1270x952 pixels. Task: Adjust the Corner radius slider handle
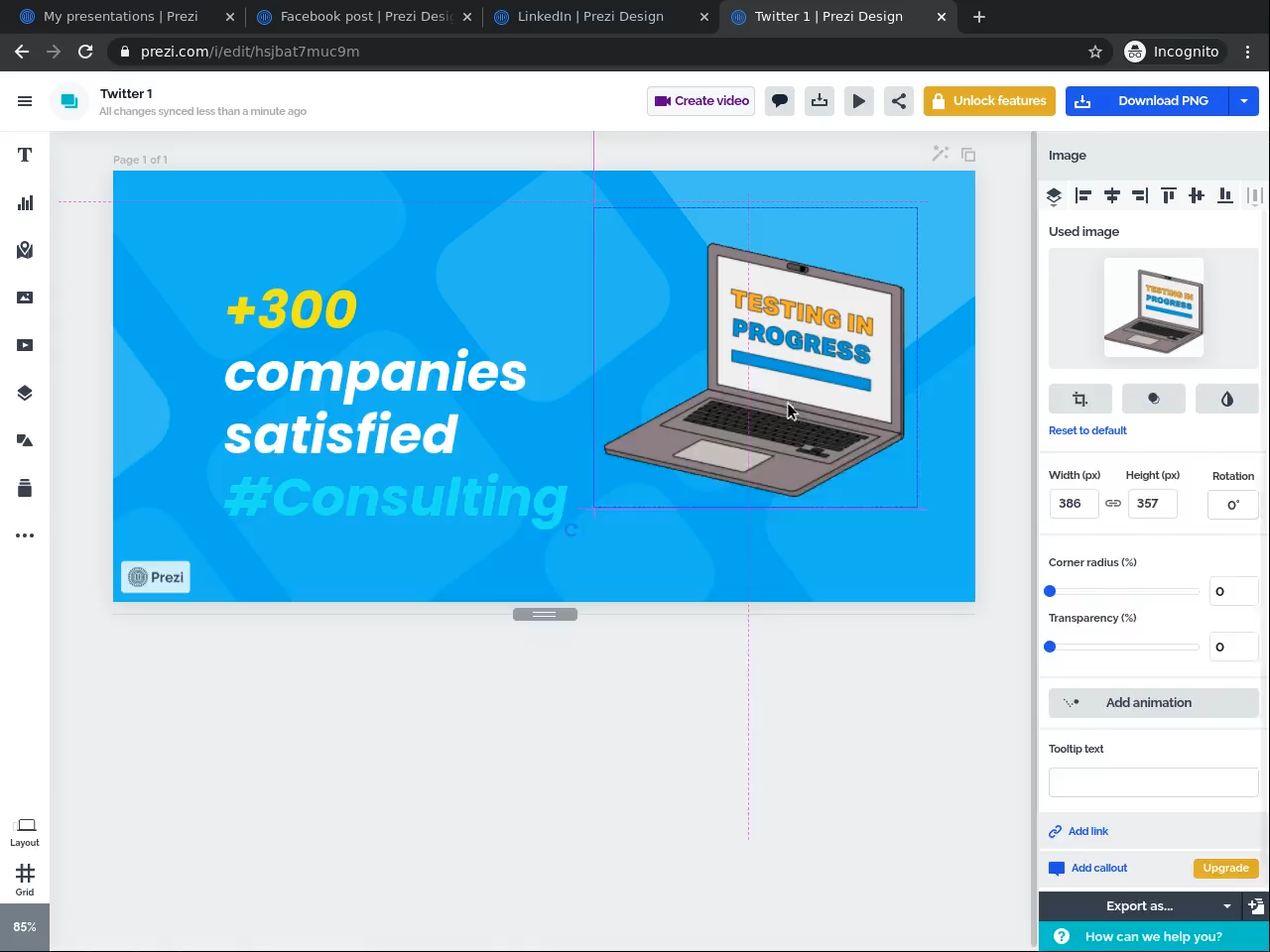pos(1050,591)
